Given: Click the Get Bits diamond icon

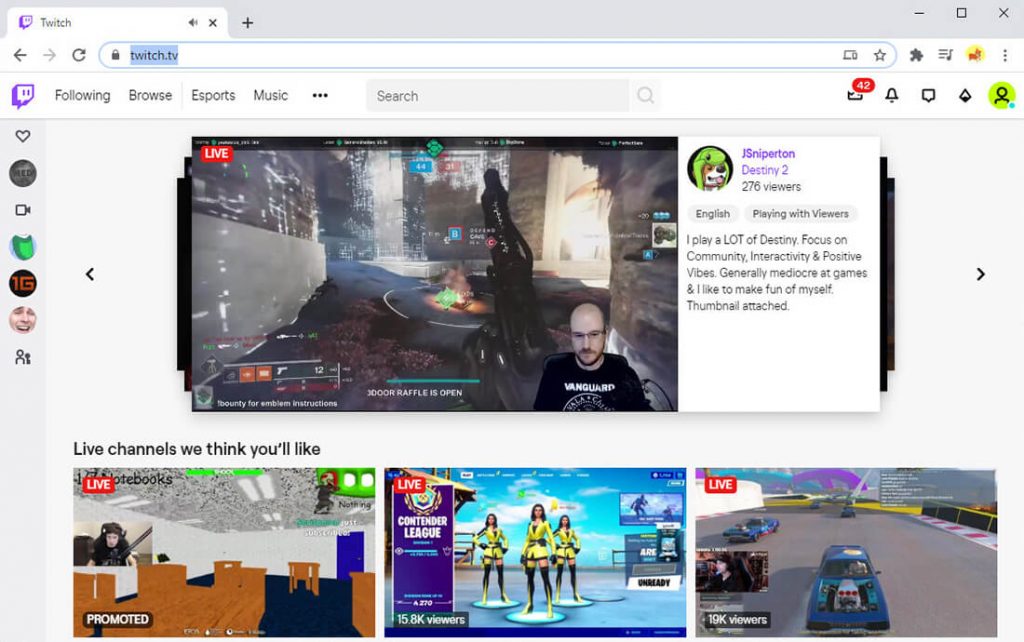Looking at the screenshot, I should tap(965, 96).
